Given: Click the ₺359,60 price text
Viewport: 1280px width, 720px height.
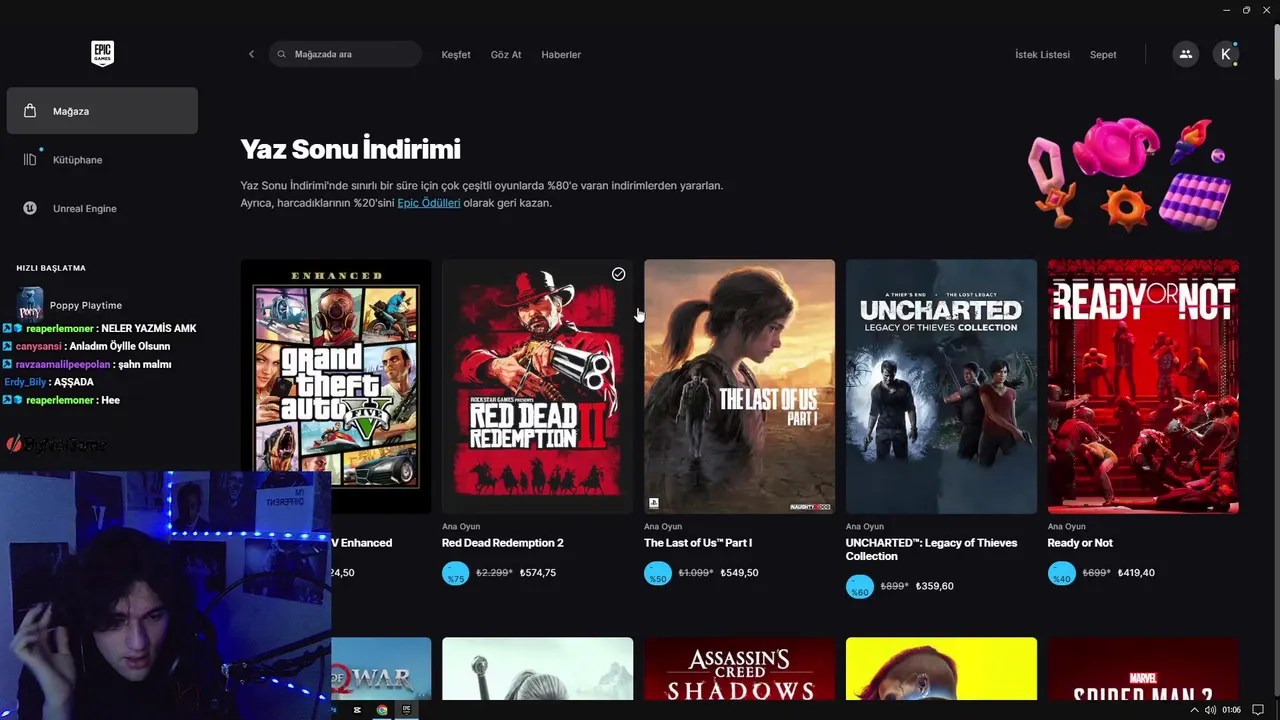Looking at the screenshot, I should [x=934, y=586].
